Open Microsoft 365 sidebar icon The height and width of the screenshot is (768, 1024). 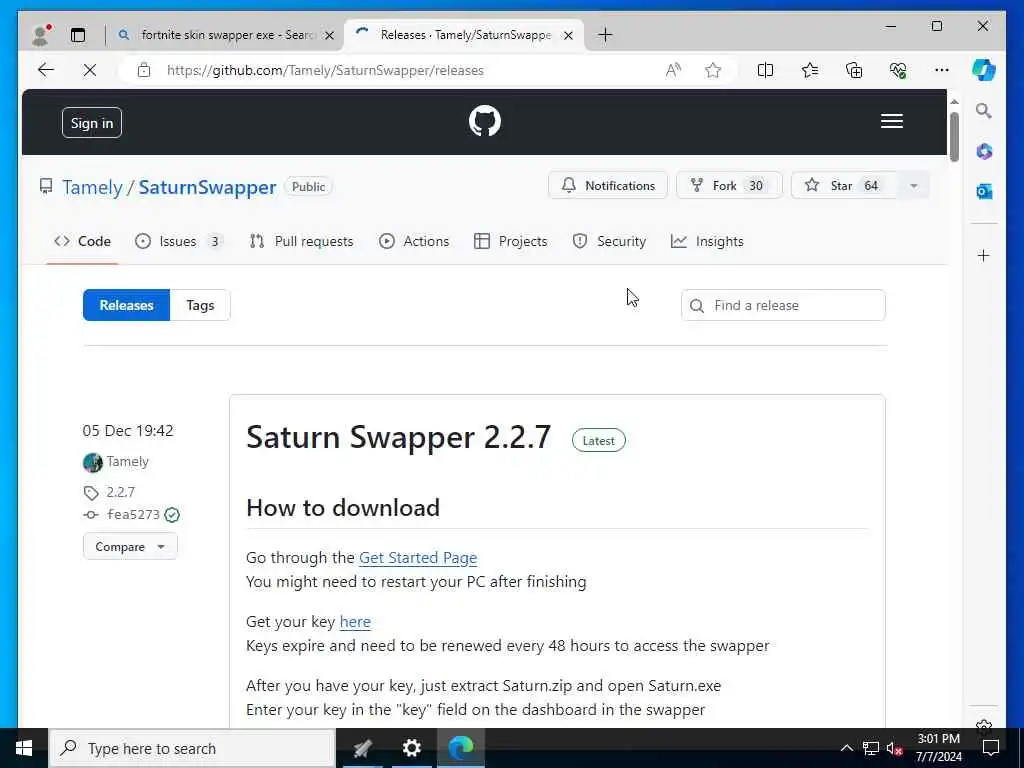click(984, 152)
